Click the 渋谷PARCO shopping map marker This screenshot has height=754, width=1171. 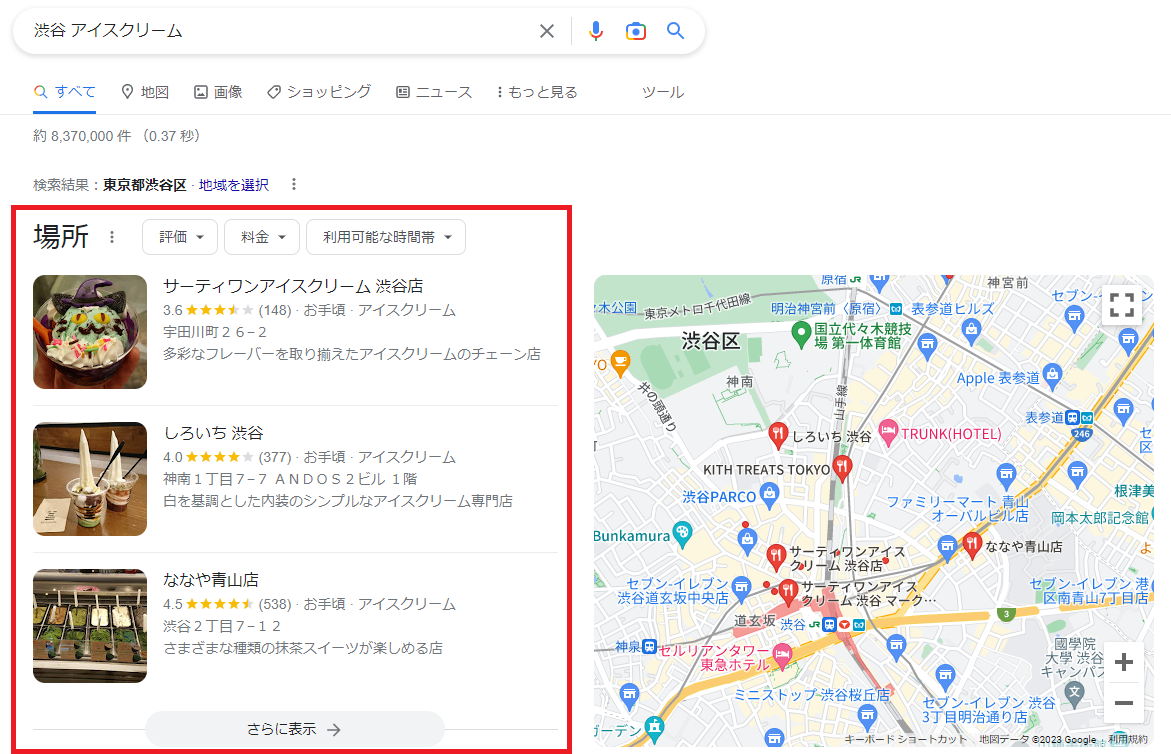coord(768,494)
